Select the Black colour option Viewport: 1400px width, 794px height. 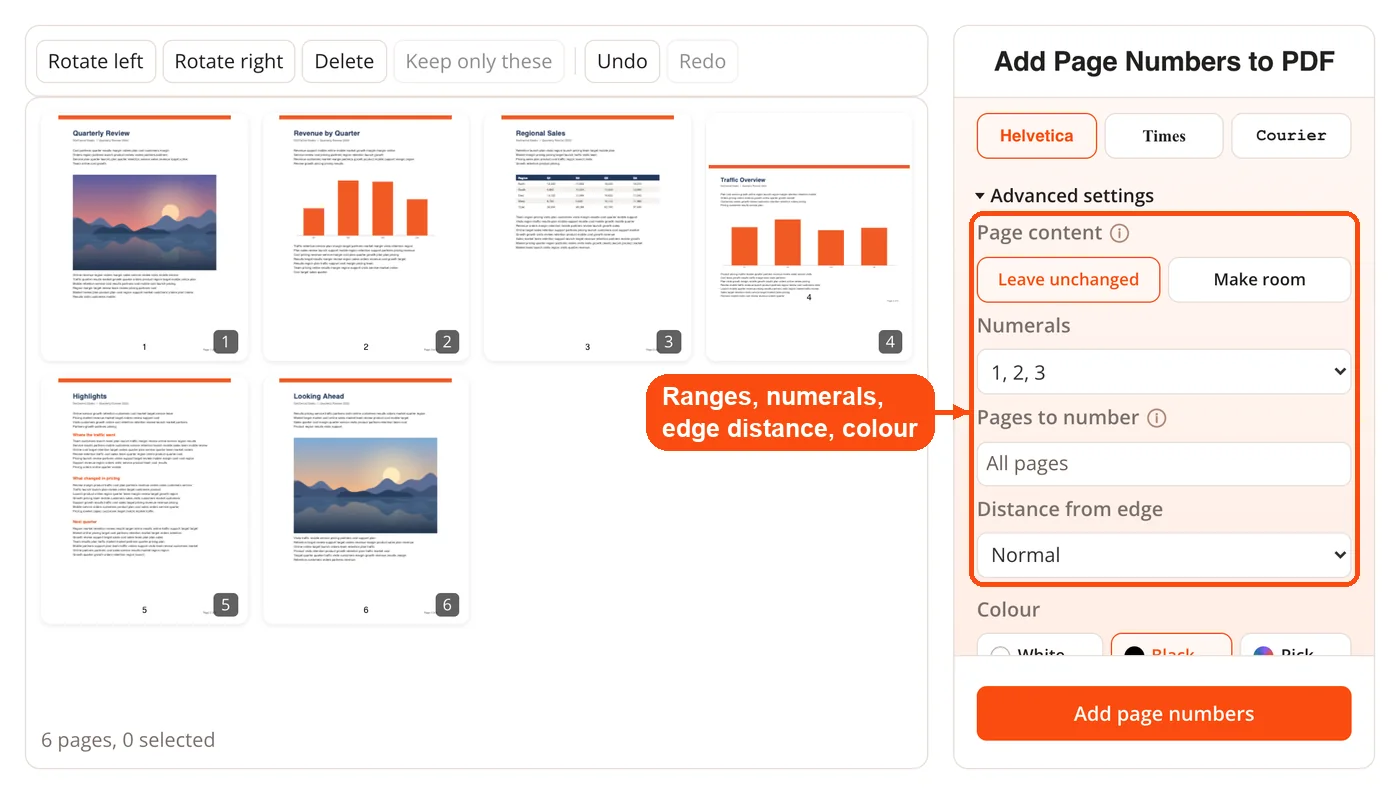point(1171,645)
